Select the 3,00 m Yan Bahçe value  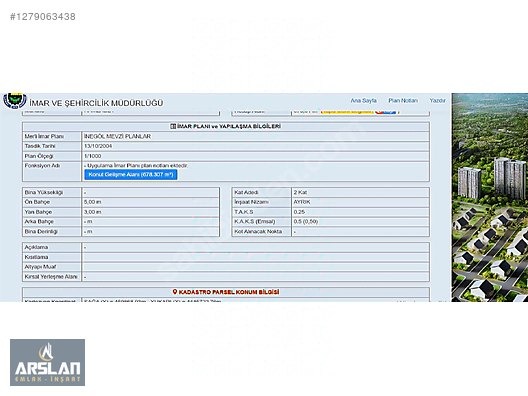(x=93, y=212)
